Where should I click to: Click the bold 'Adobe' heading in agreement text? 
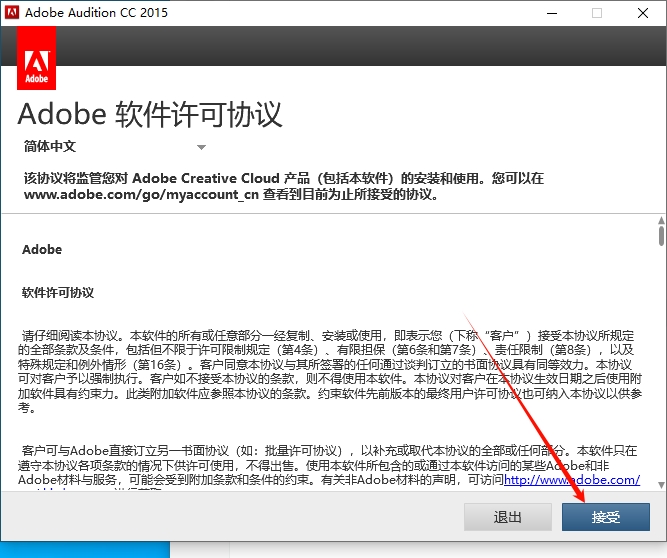tap(42, 250)
